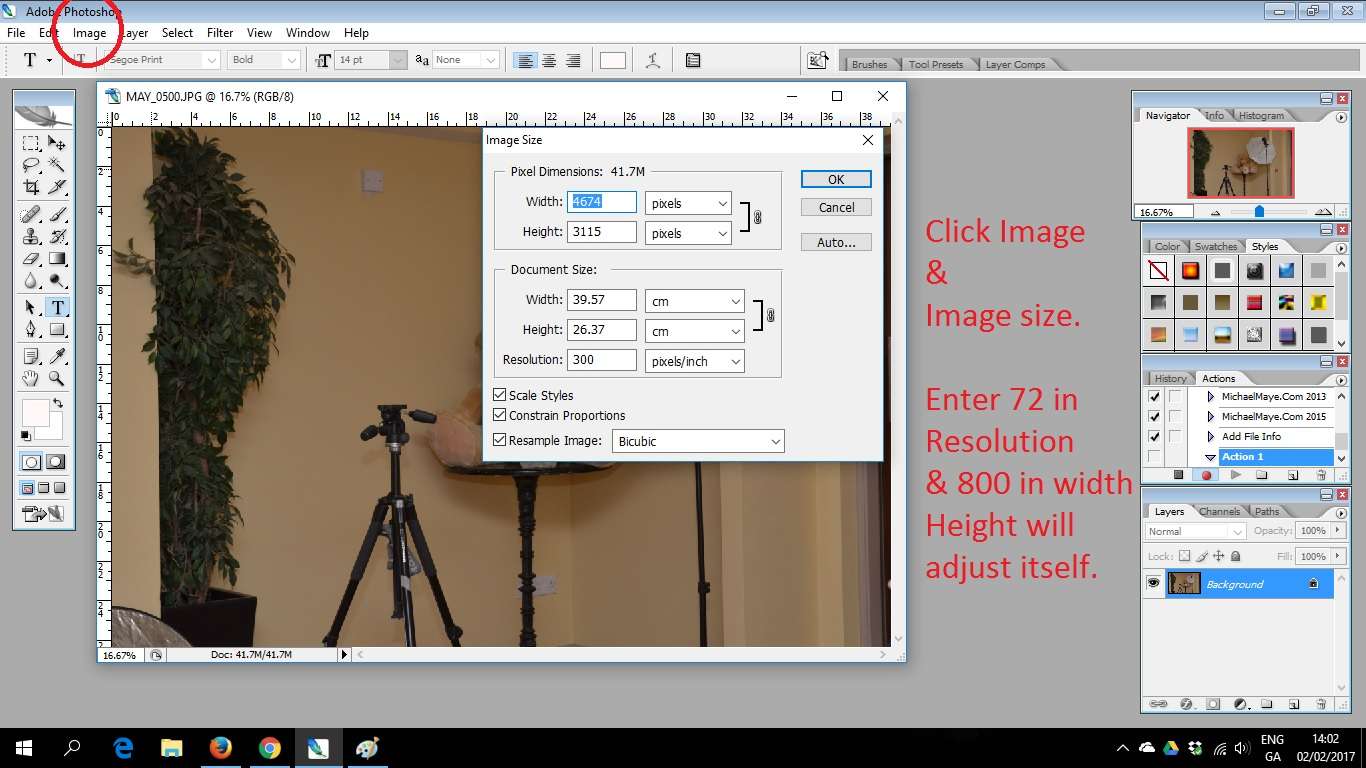Delete layer via Layers panel trash icon
Viewport: 1366px width, 768px height.
tap(1321, 704)
